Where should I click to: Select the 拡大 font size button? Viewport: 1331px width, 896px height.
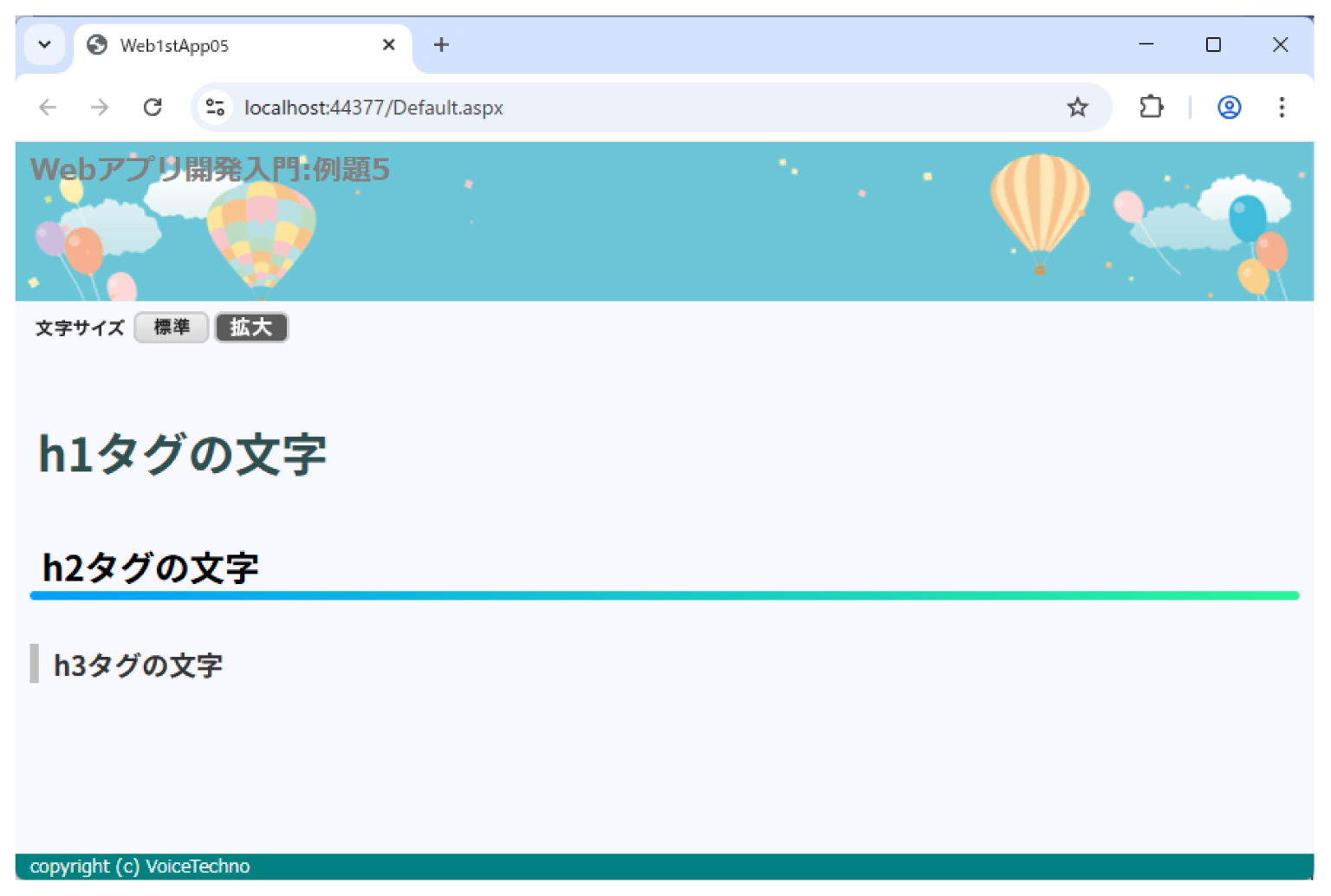(x=251, y=328)
